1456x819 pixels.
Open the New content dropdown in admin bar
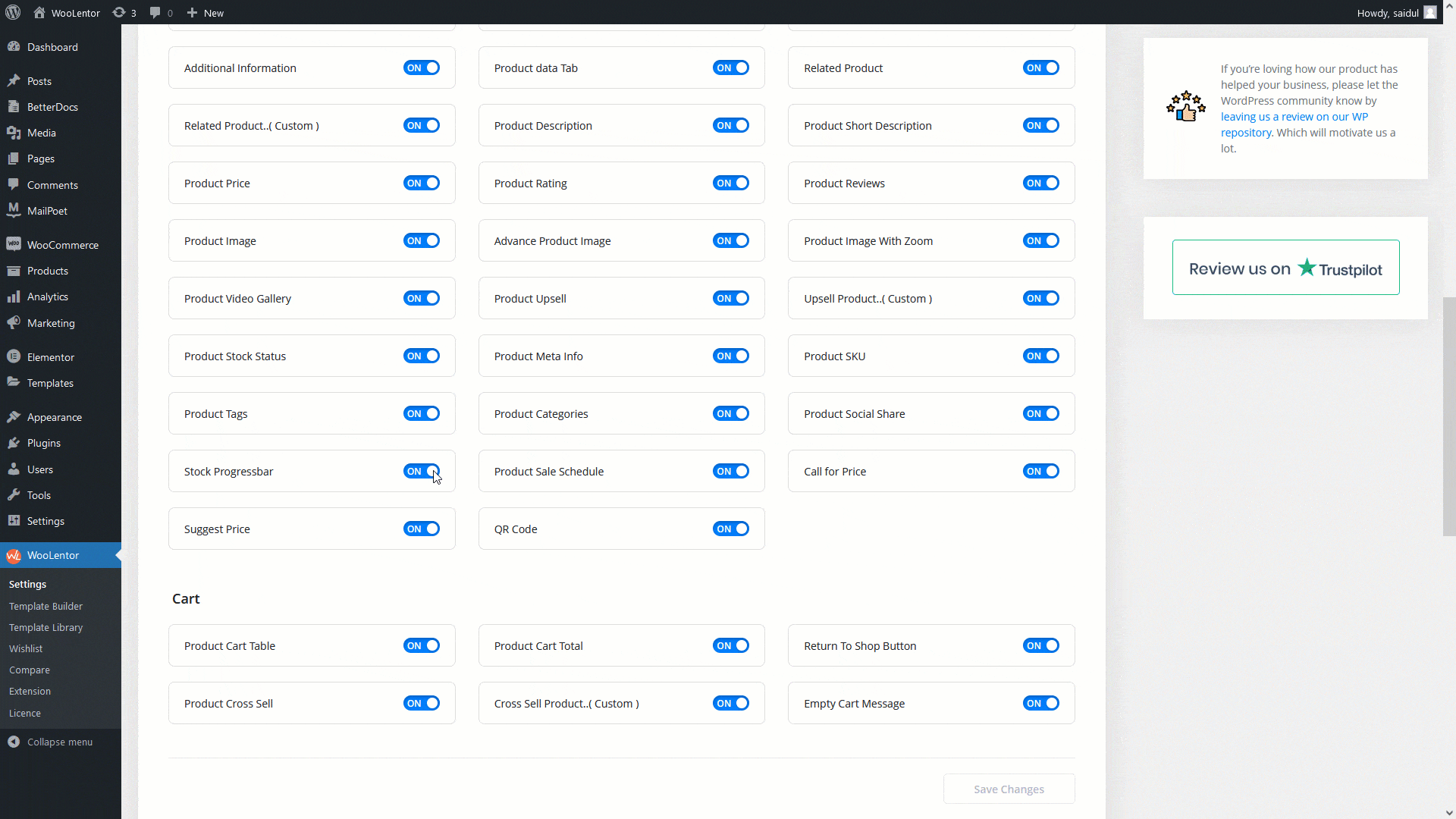coord(206,13)
